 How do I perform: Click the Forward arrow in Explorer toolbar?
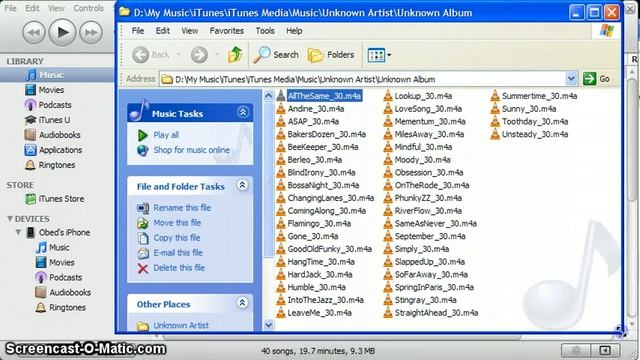[199, 55]
